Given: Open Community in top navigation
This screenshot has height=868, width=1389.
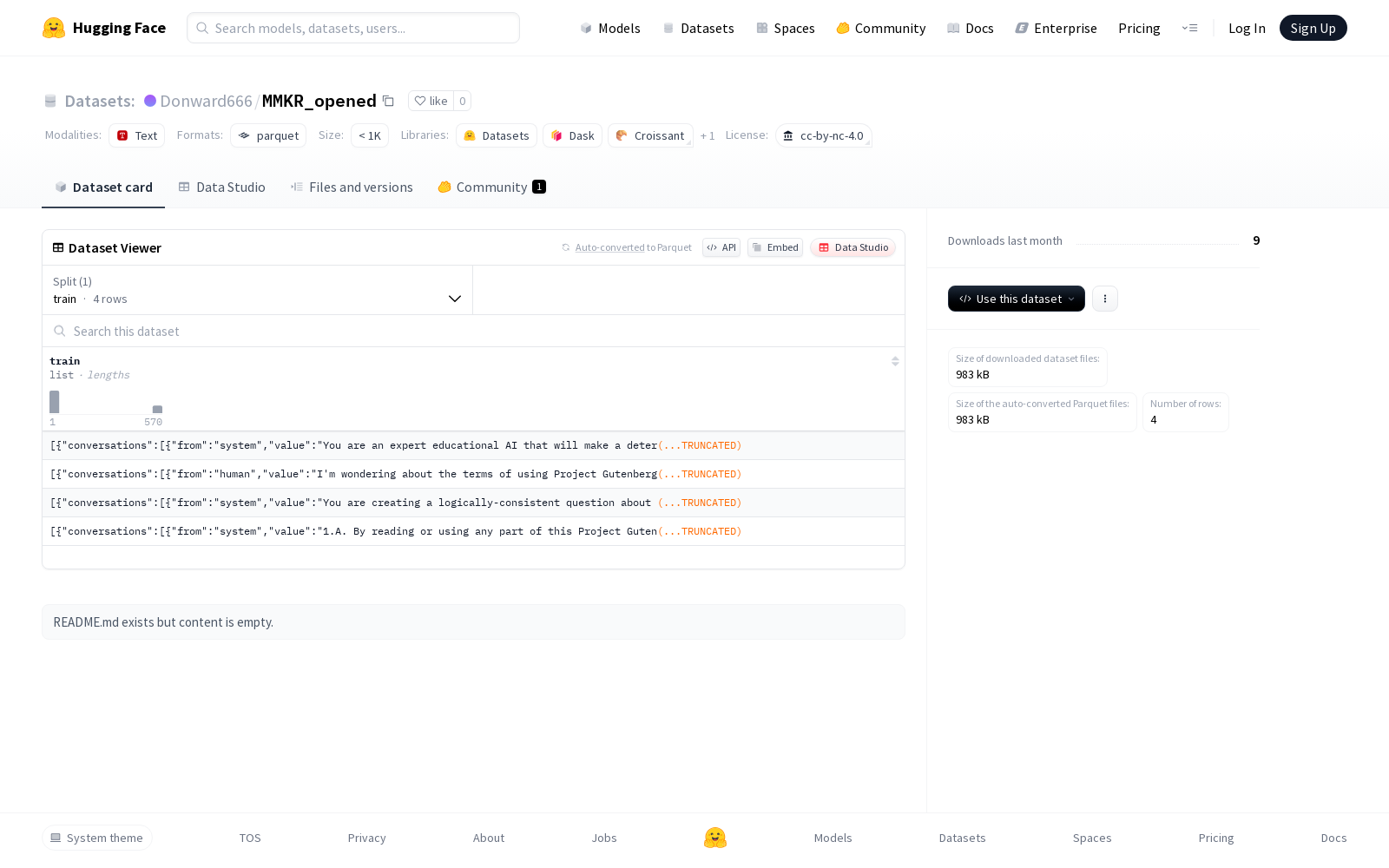Looking at the screenshot, I should pos(880,28).
